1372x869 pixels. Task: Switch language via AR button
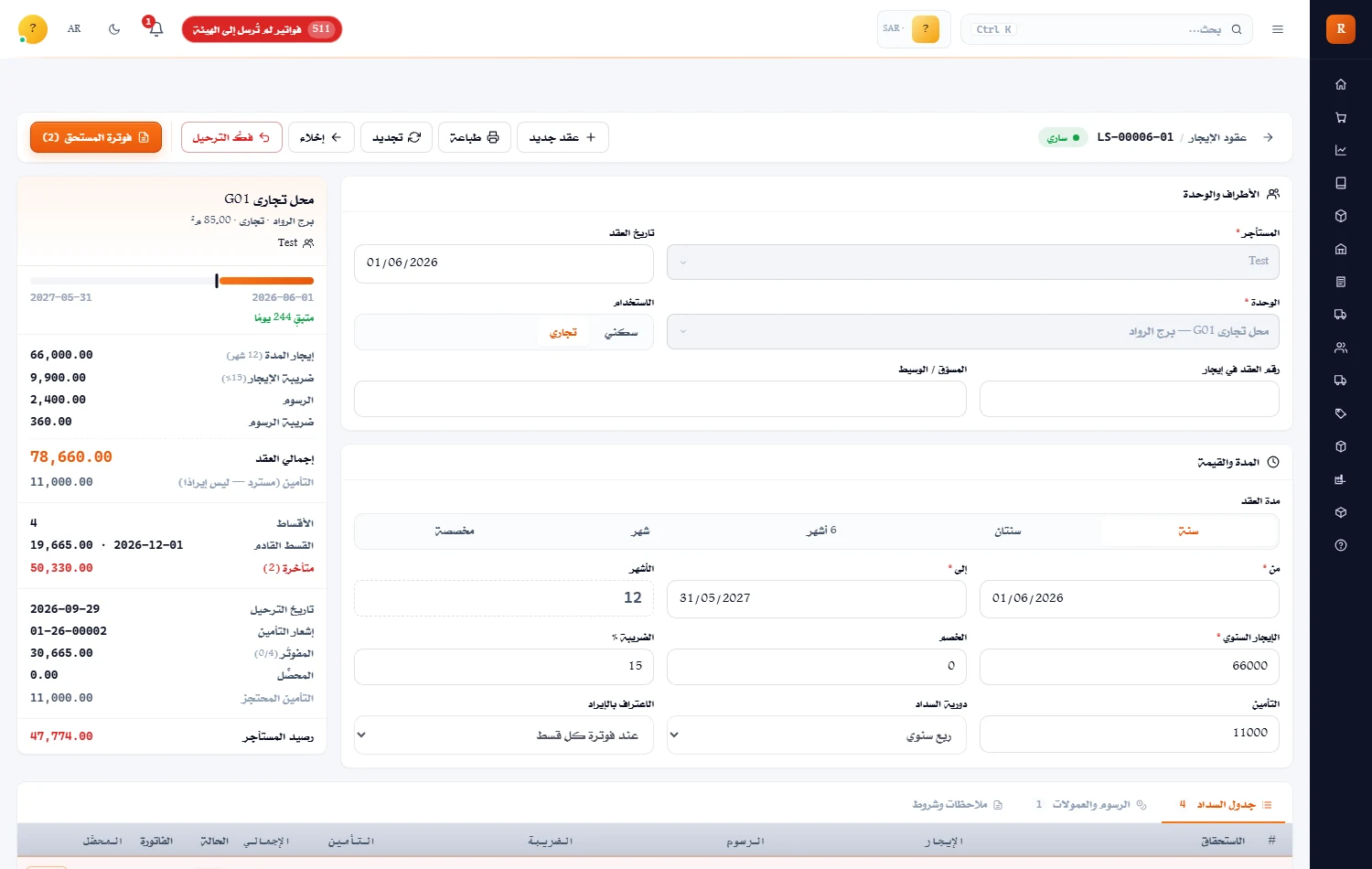pyautogui.click(x=74, y=29)
